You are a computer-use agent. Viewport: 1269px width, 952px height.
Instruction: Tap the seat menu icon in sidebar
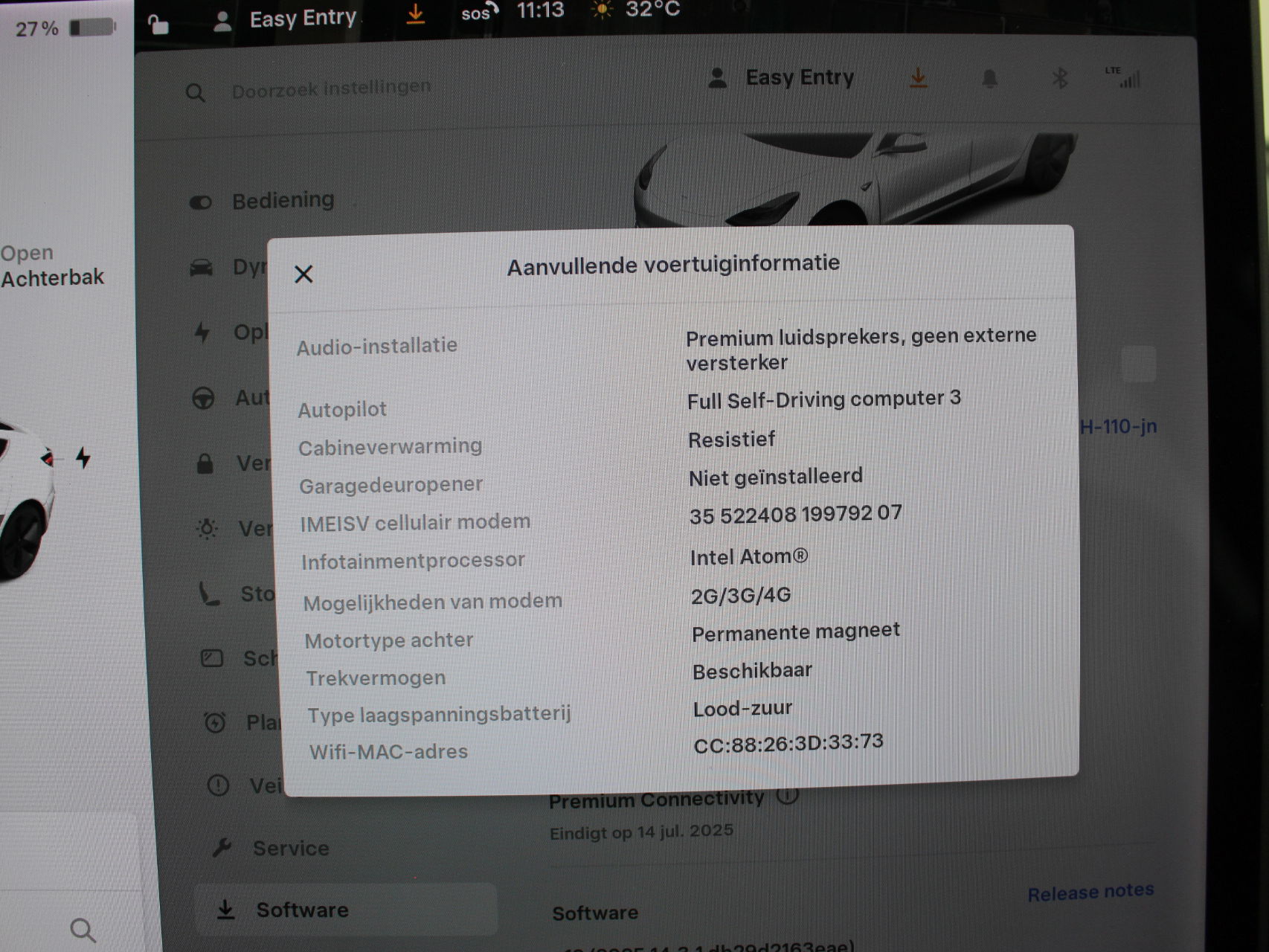(x=209, y=594)
